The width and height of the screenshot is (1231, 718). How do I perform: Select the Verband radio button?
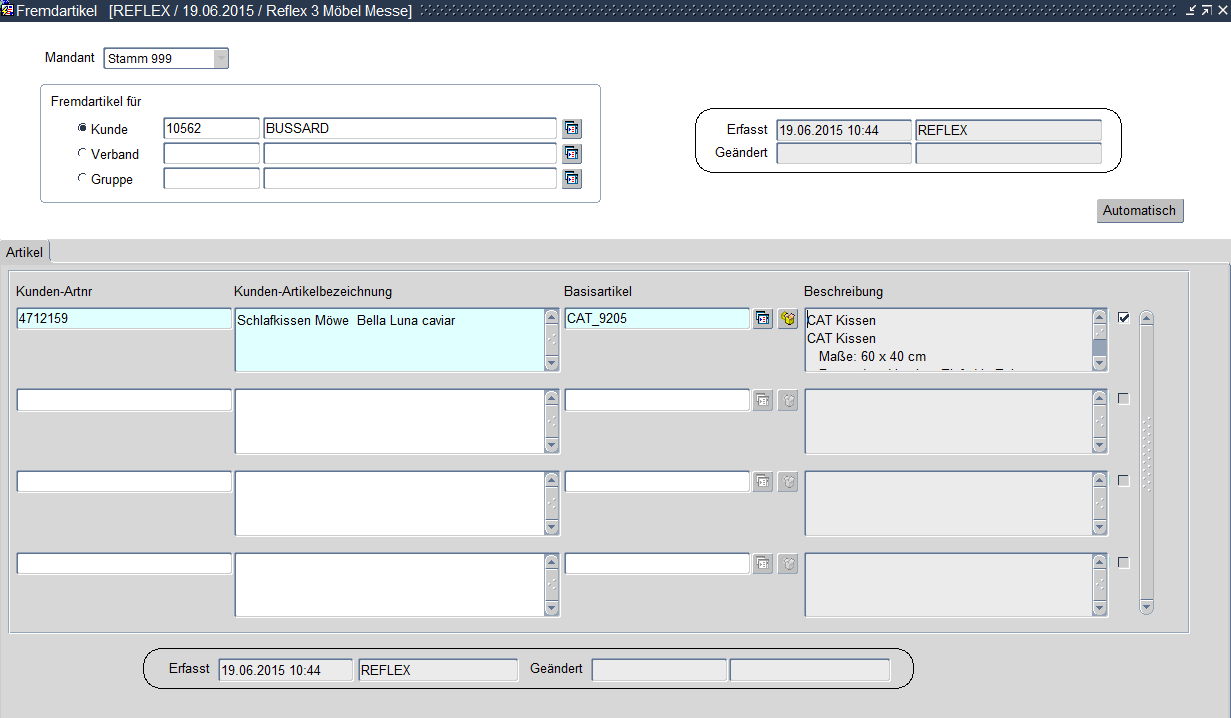pyautogui.click(x=82, y=154)
